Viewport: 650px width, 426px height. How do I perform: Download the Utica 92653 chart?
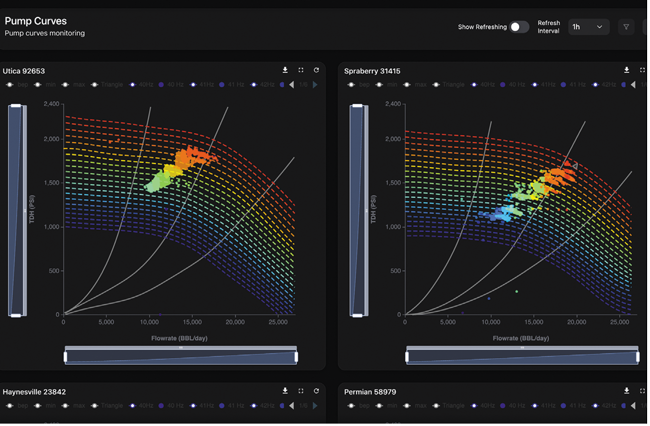click(285, 70)
